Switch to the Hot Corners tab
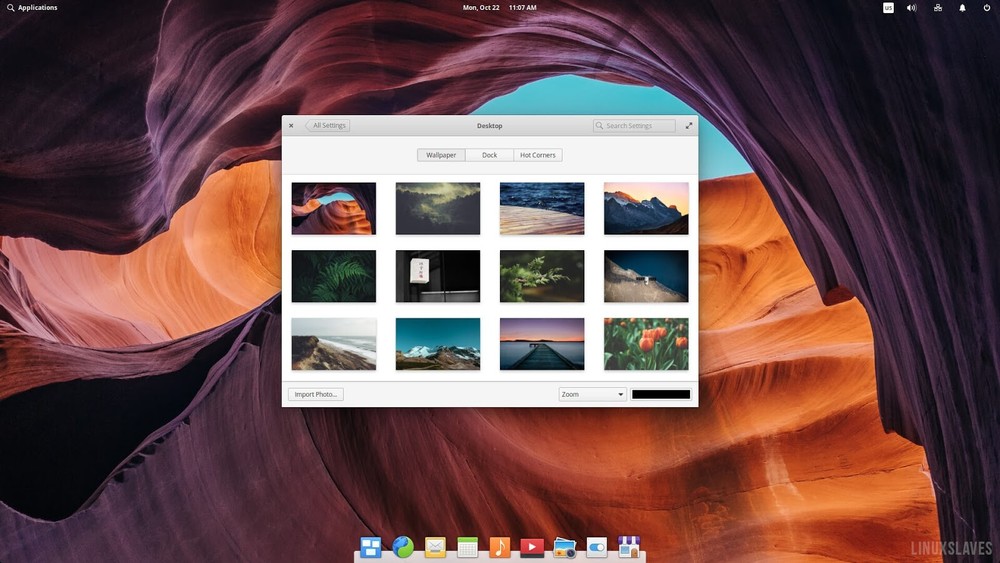 [538, 155]
